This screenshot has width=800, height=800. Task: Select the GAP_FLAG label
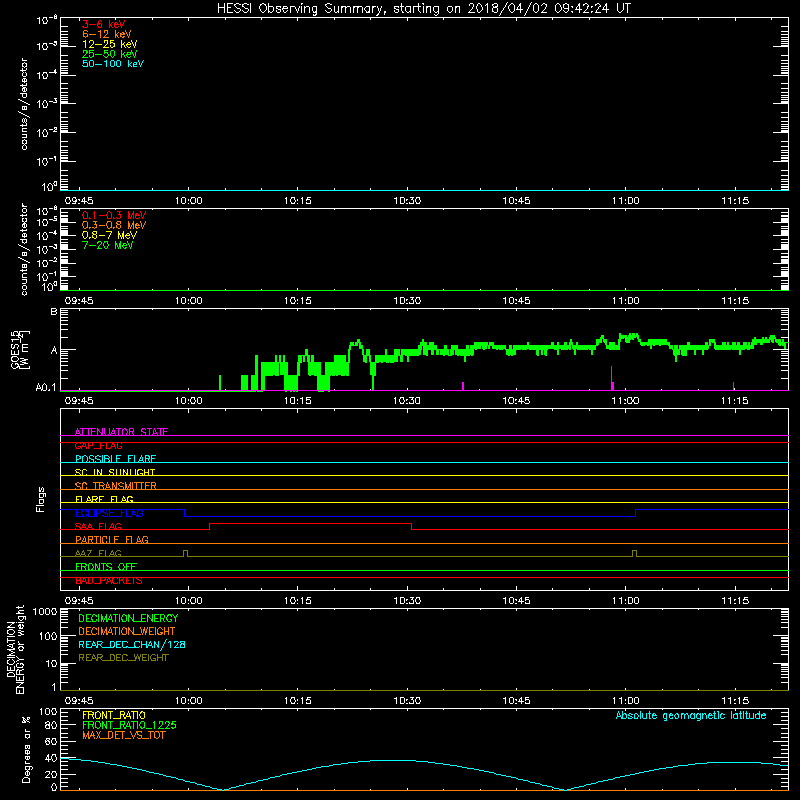pyautogui.click(x=98, y=445)
